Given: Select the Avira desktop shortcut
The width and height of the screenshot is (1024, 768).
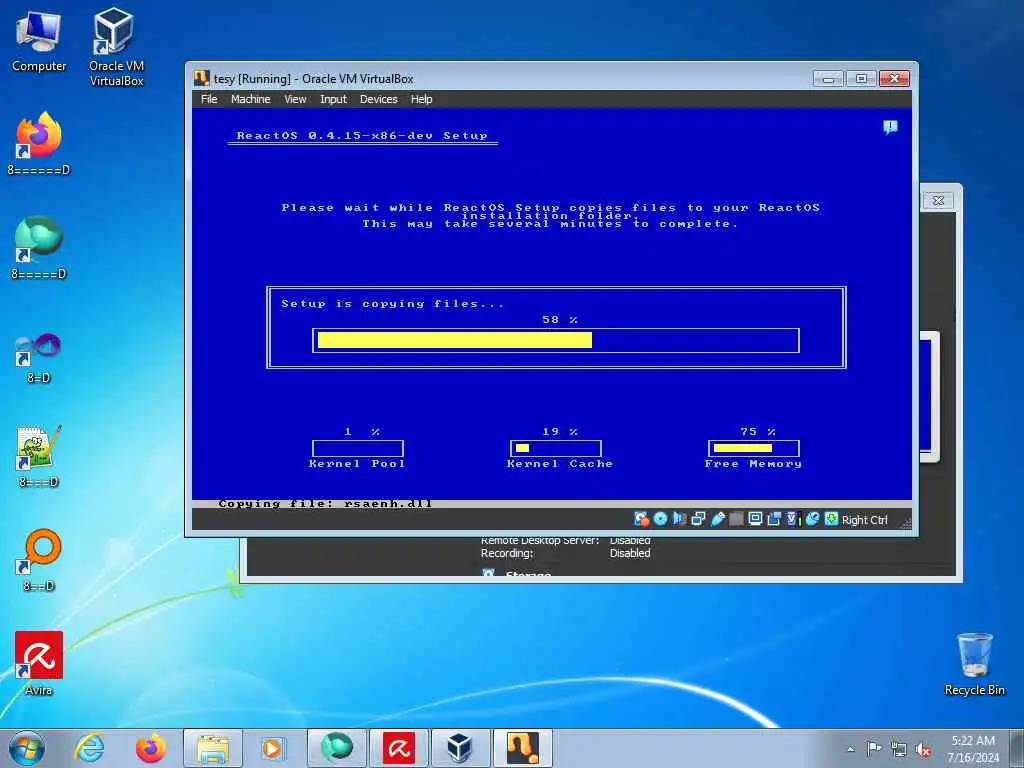Looking at the screenshot, I should [x=39, y=664].
